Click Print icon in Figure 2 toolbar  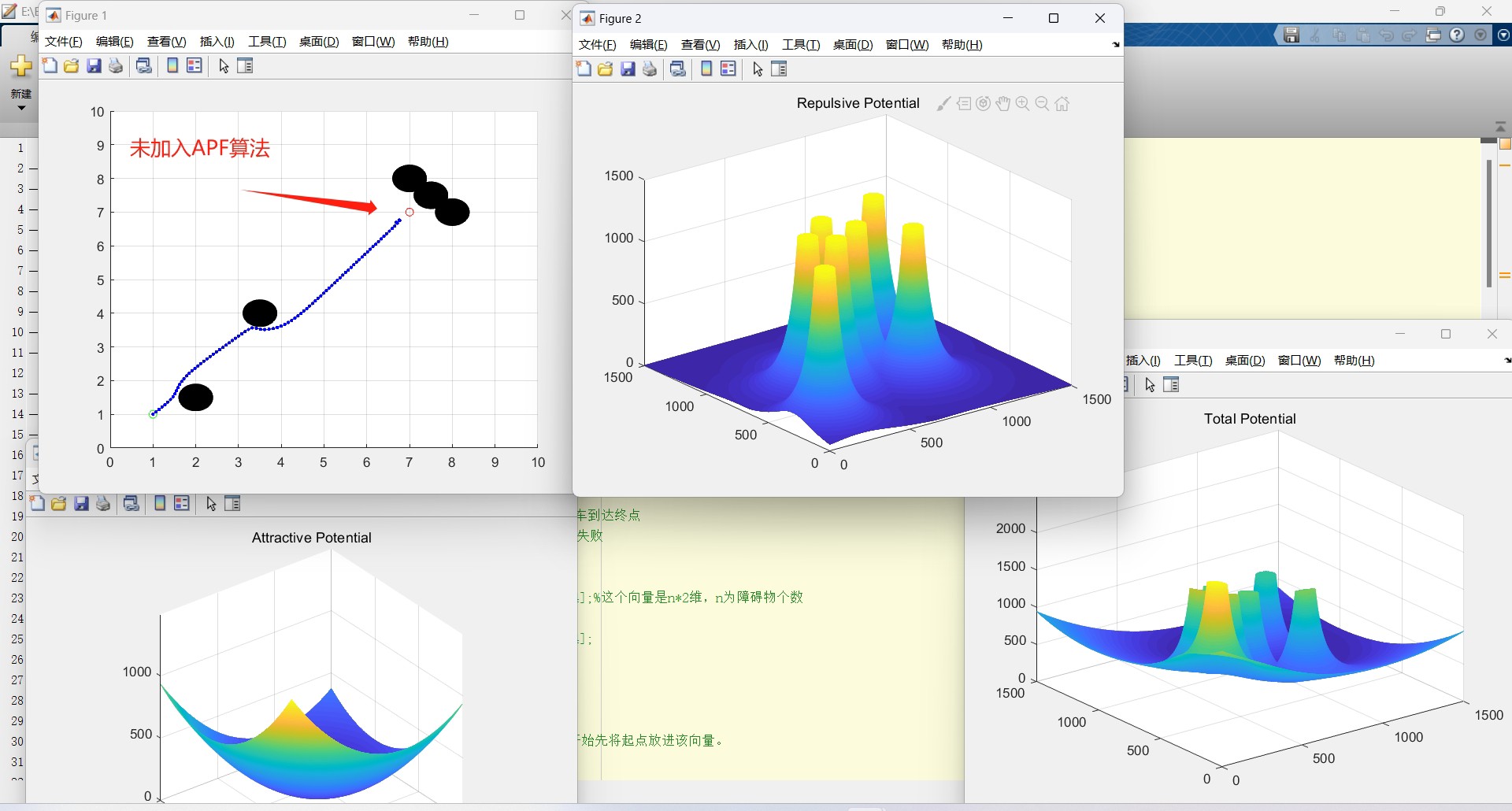coord(650,69)
